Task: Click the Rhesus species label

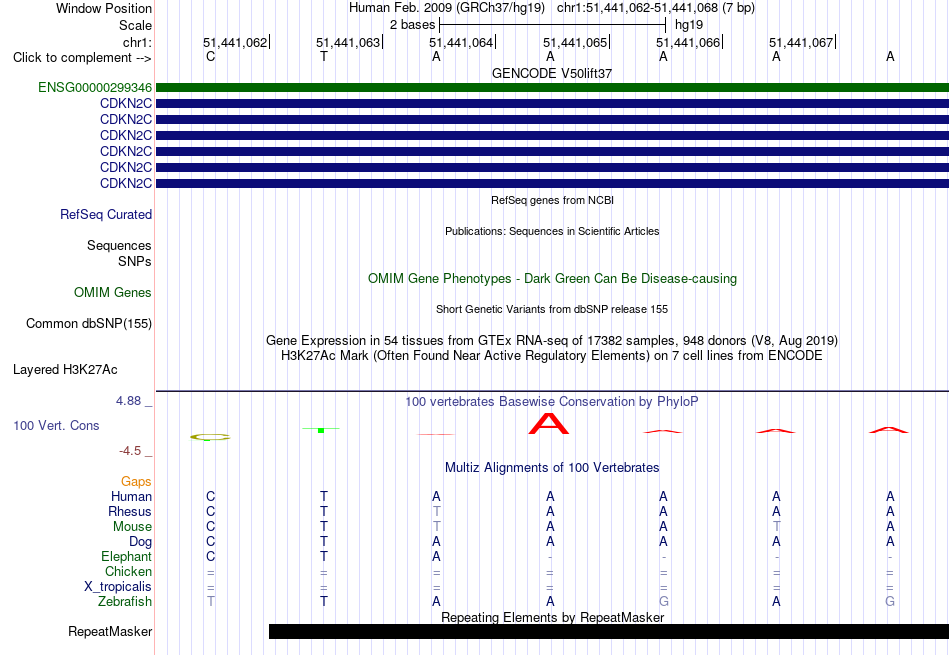Action: point(130,512)
